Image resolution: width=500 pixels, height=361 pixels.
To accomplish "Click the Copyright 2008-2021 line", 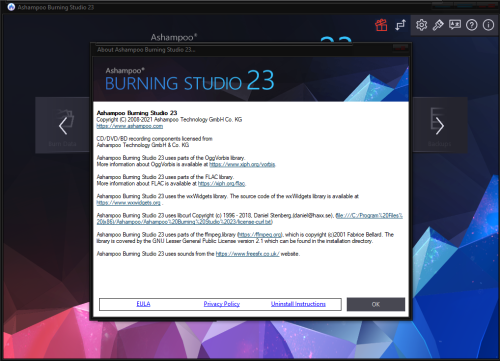I will click(x=169, y=120).
